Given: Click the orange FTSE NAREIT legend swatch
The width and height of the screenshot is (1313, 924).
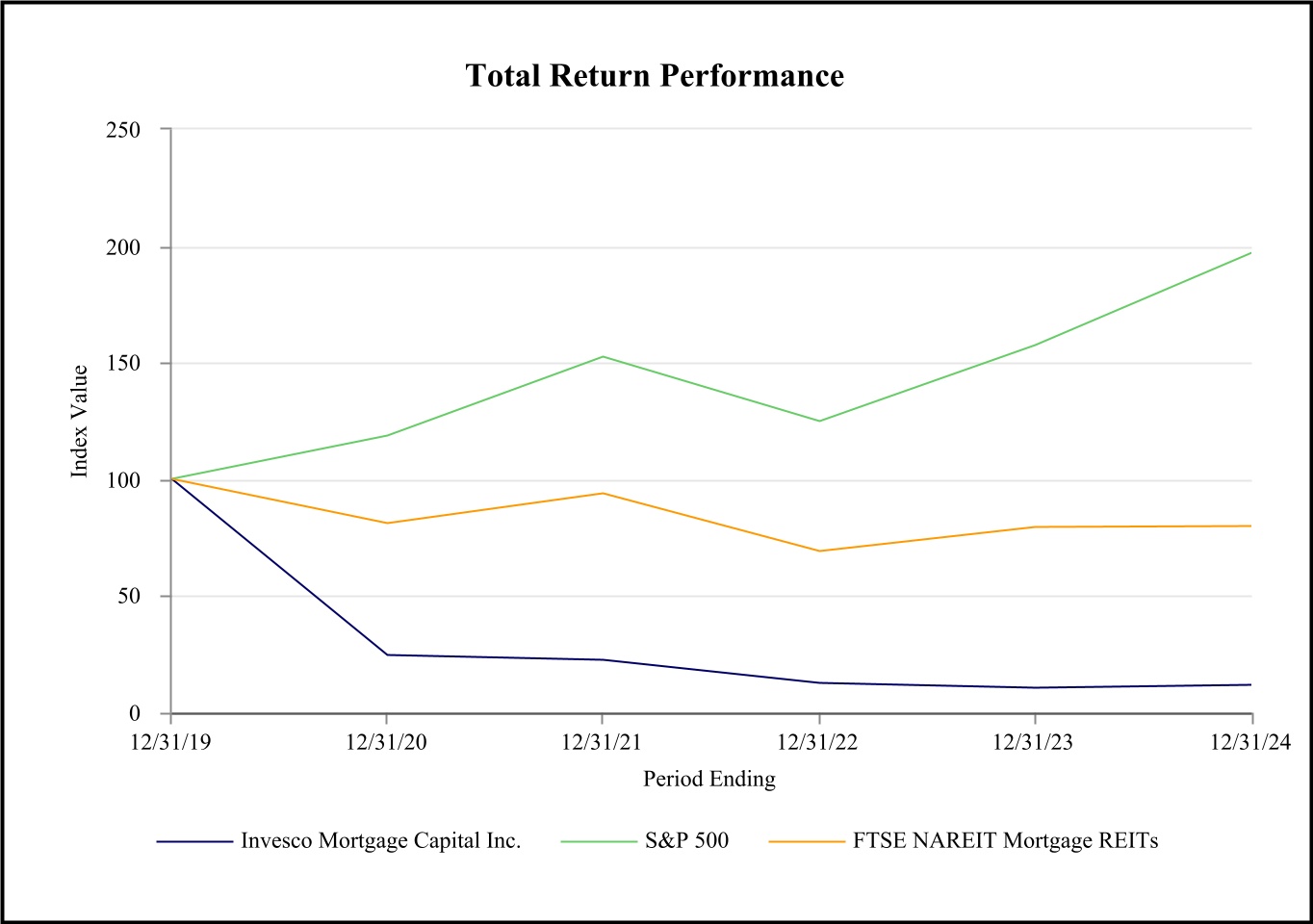Looking at the screenshot, I should point(807,842).
